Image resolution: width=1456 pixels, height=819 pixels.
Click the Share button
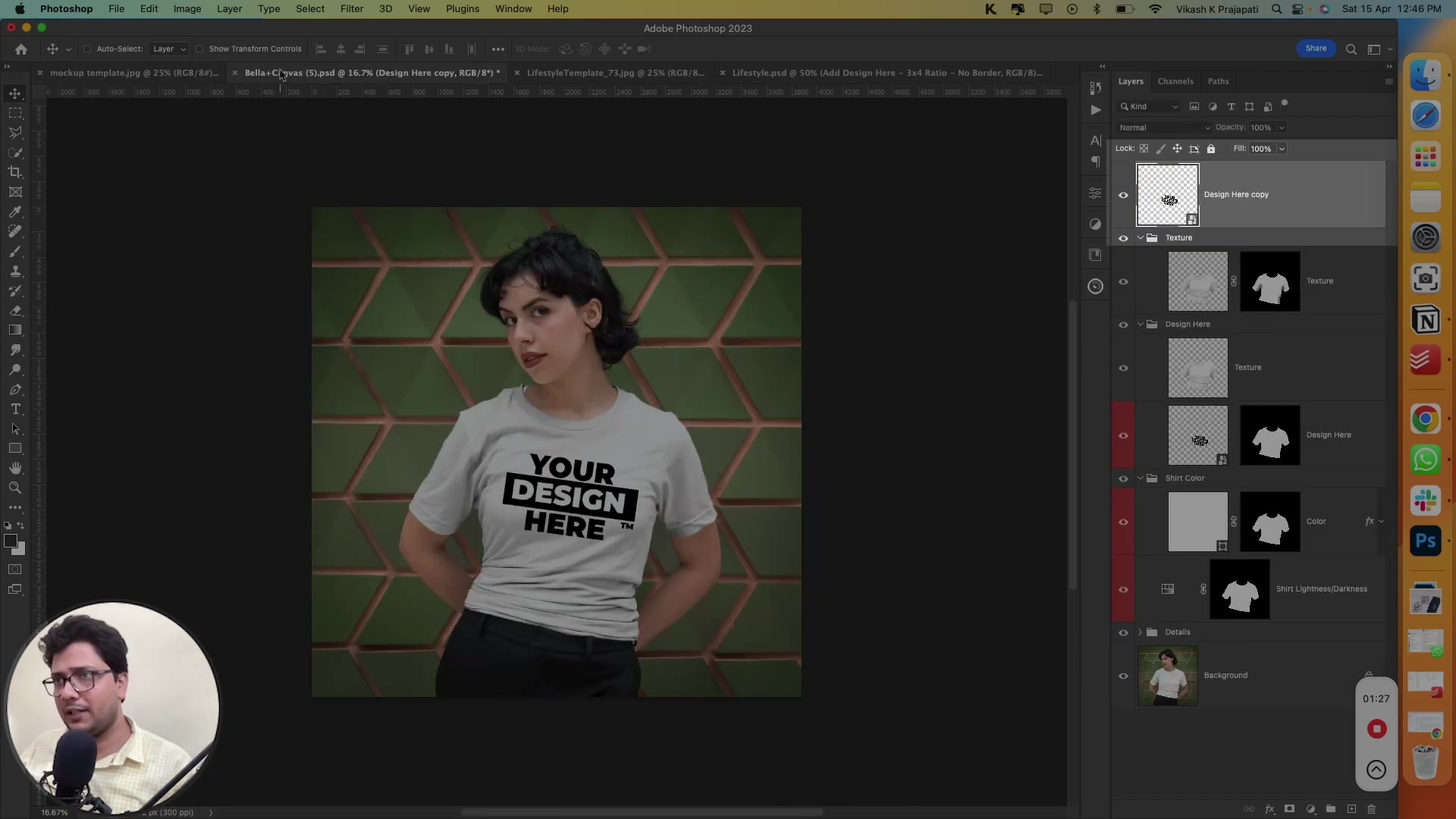(1316, 48)
